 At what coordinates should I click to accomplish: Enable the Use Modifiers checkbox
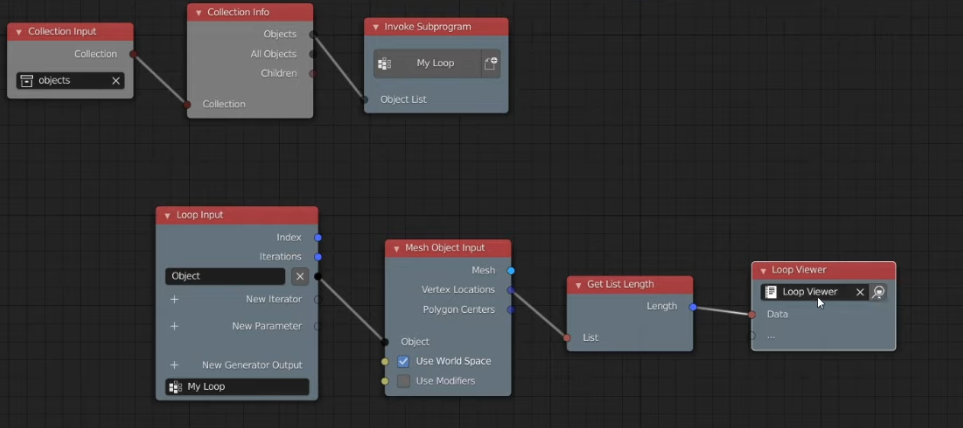404,381
